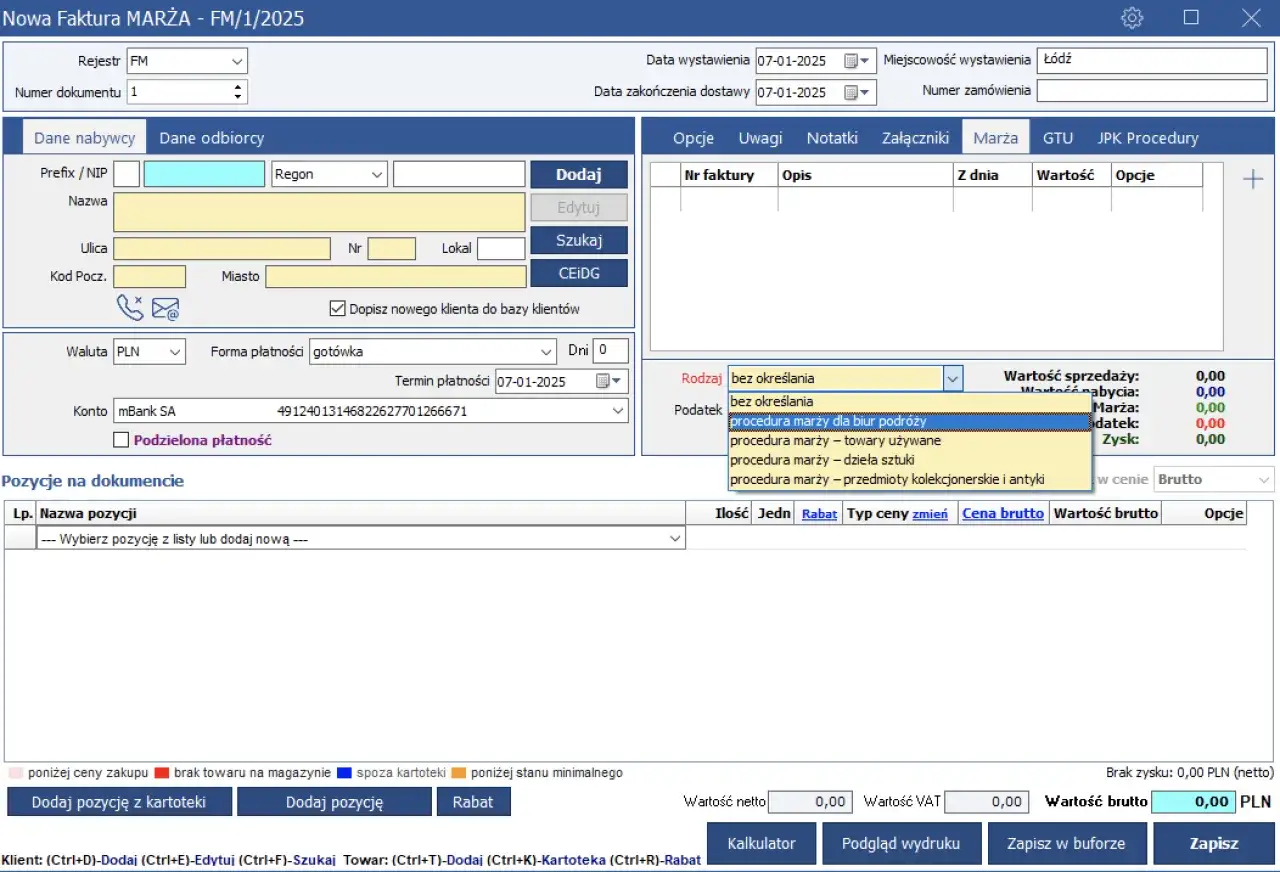Add margin invoice row with plus icon
The image size is (1280, 872).
click(1252, 179)
